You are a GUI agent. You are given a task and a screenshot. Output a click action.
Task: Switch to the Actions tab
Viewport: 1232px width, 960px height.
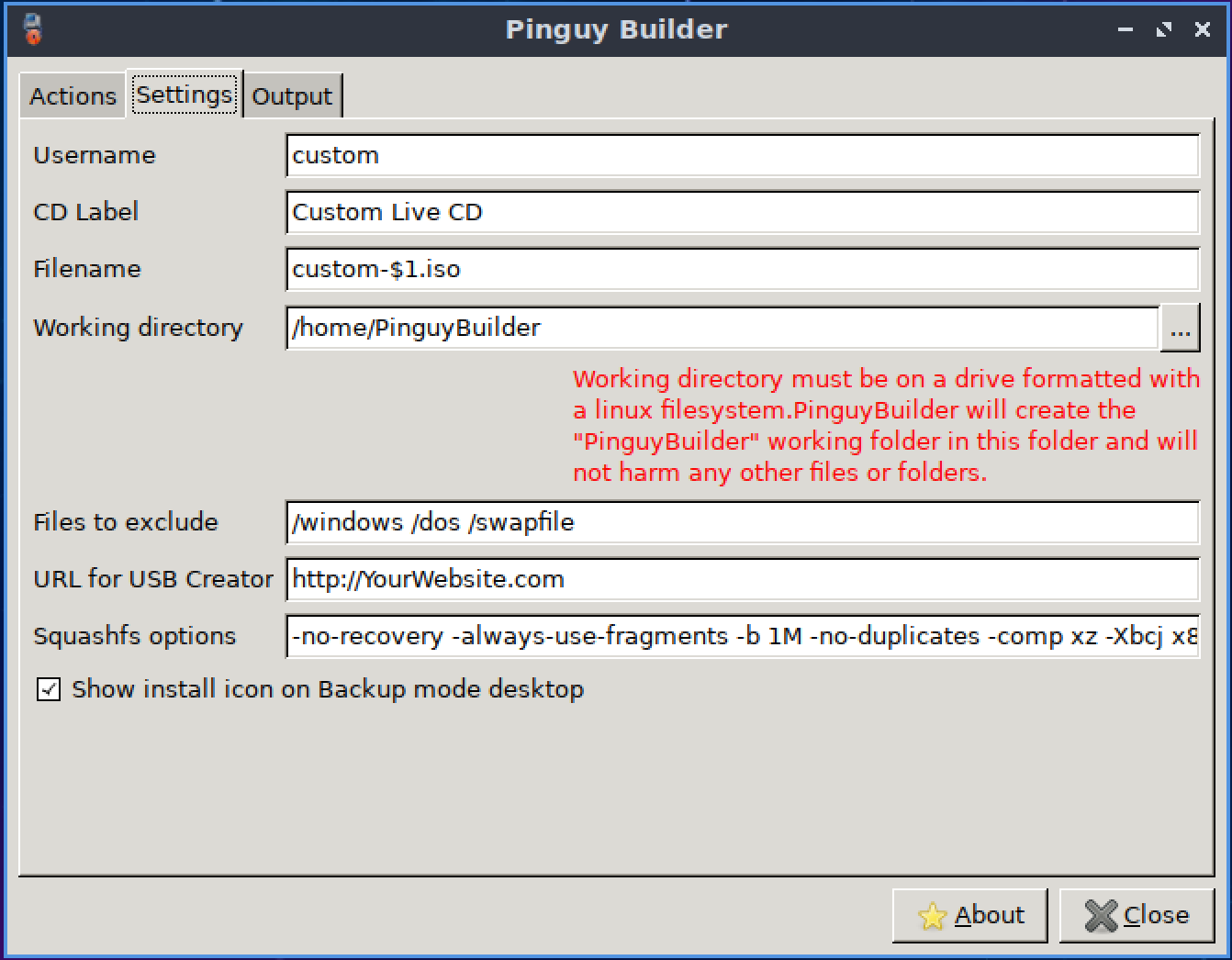tap(73, 95)
